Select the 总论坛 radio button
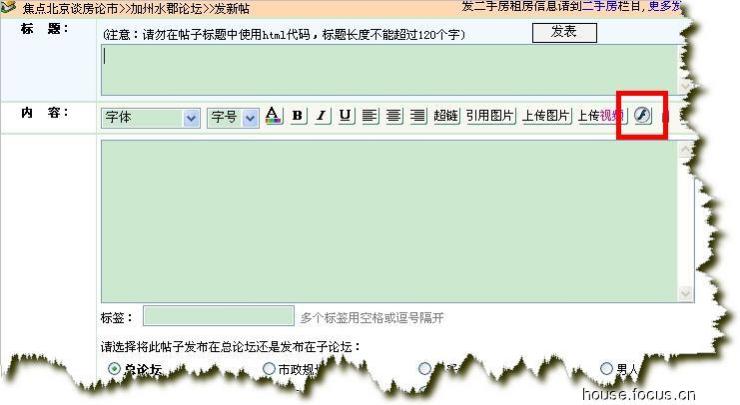 [114, 368]
